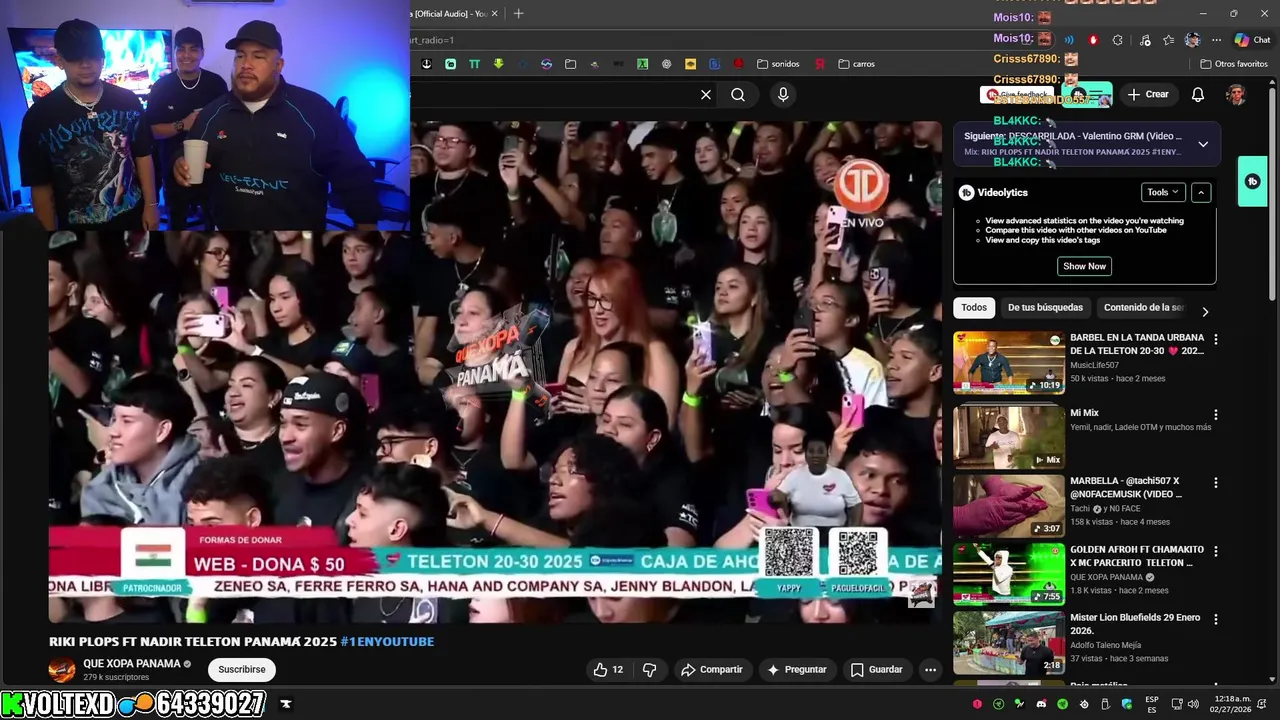Open the Copilot Chat button in browser

[x=1252, y=40]
